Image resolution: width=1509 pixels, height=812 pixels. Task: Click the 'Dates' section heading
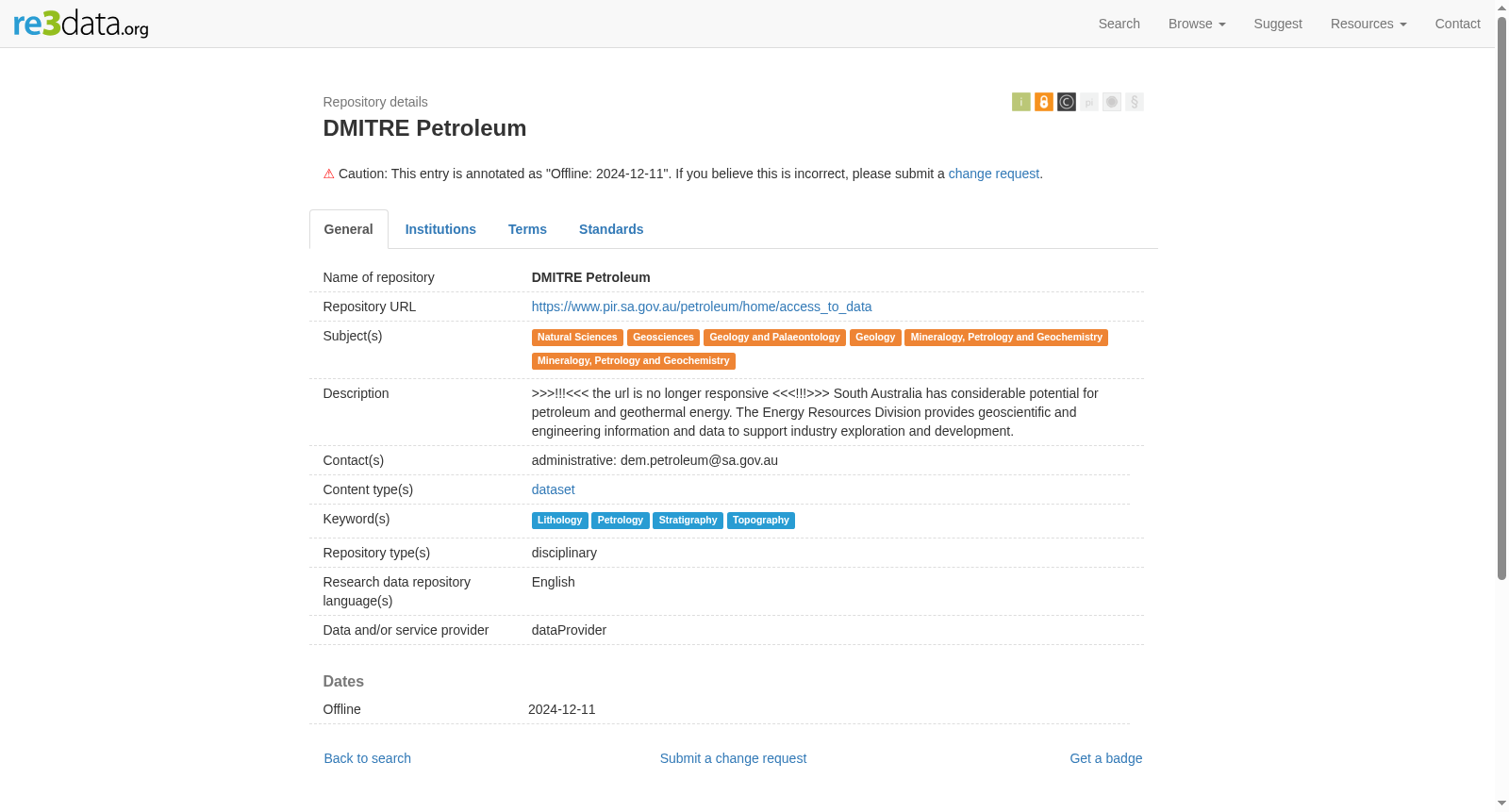point(343,681)
